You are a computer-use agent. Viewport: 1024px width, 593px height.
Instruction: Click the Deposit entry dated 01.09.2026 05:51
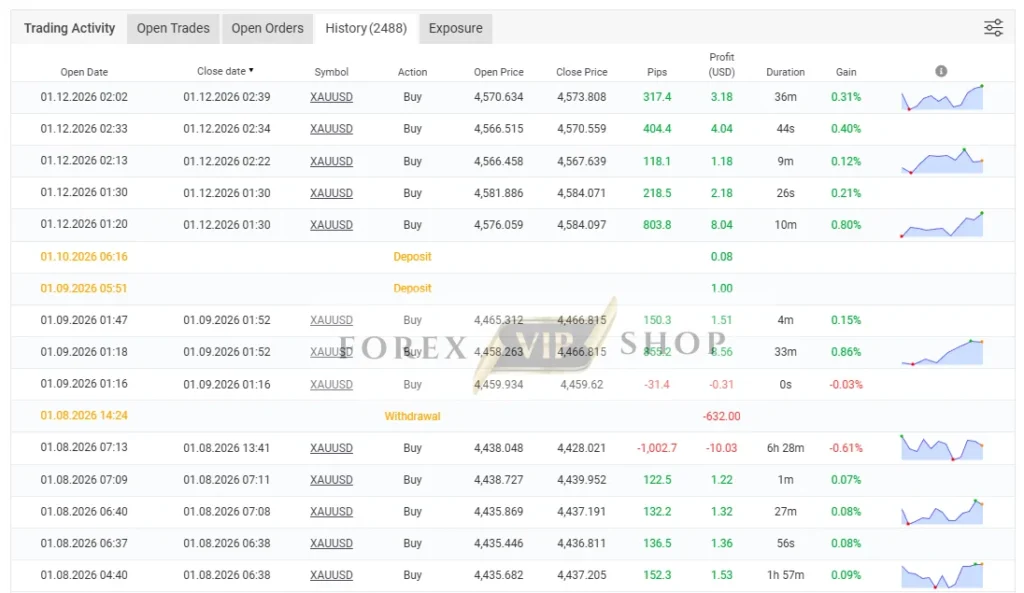pos(413,289)
